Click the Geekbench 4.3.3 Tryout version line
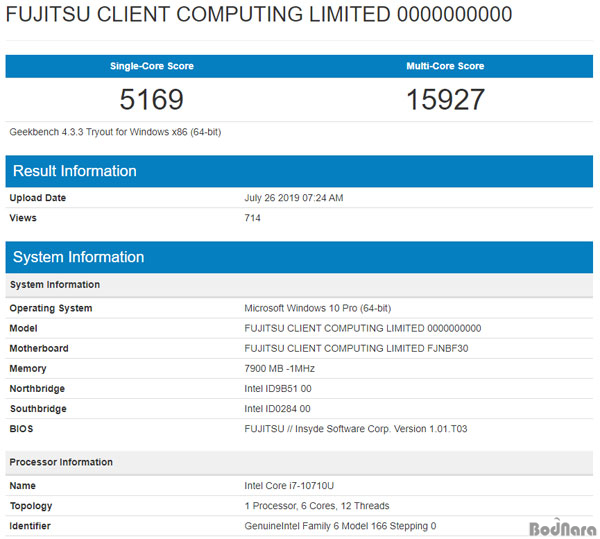The width and height of the screenshot is (600, 539). (x=115, y=132)
